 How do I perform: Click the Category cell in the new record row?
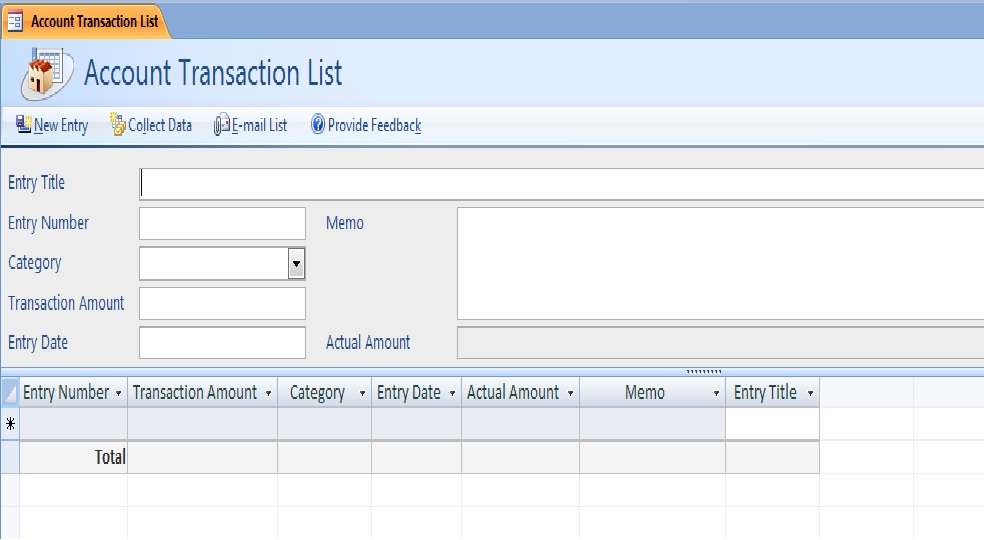point(324,424)
